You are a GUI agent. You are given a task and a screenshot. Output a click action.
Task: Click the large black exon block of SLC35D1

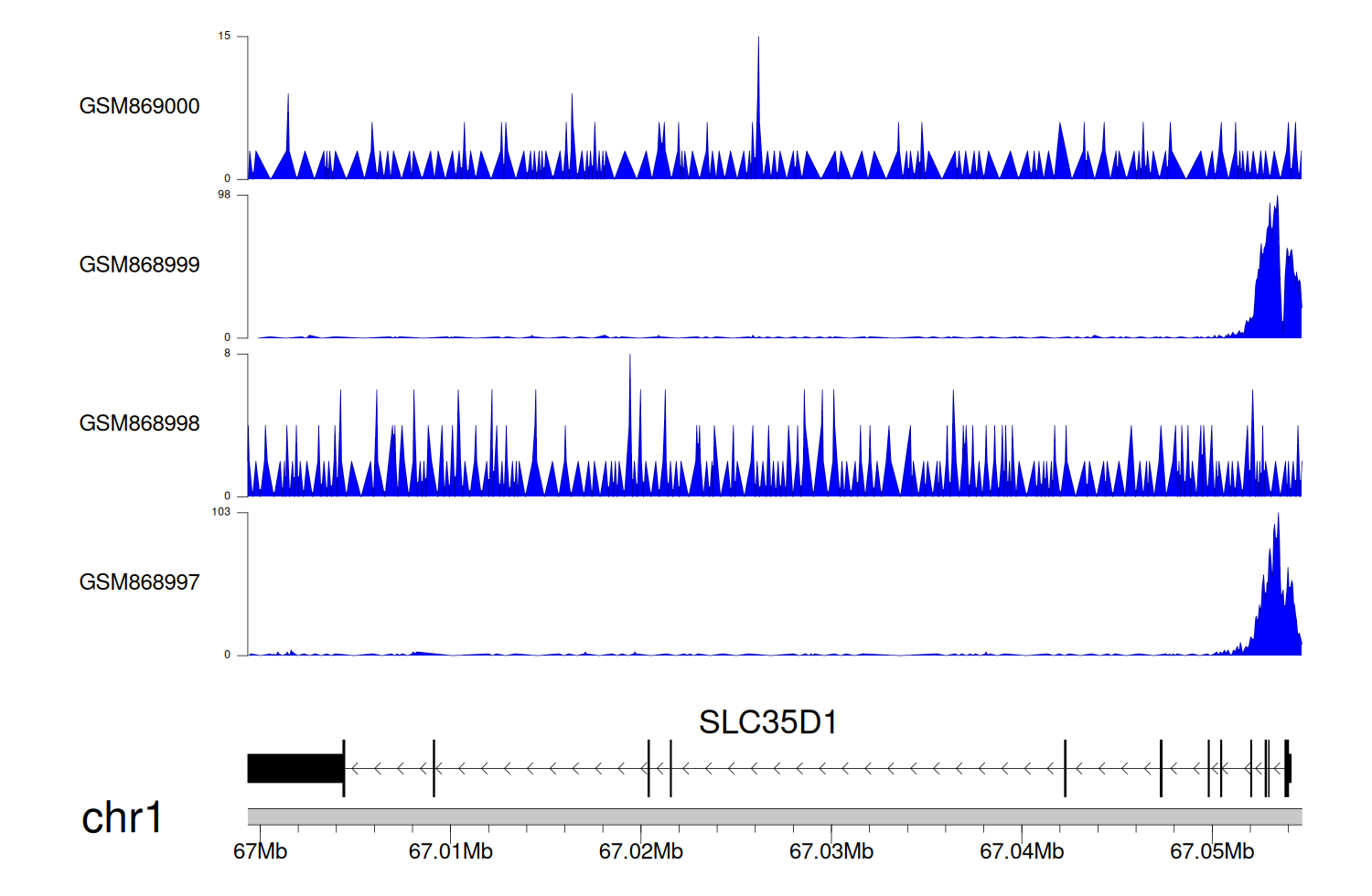tap(295, 768)
